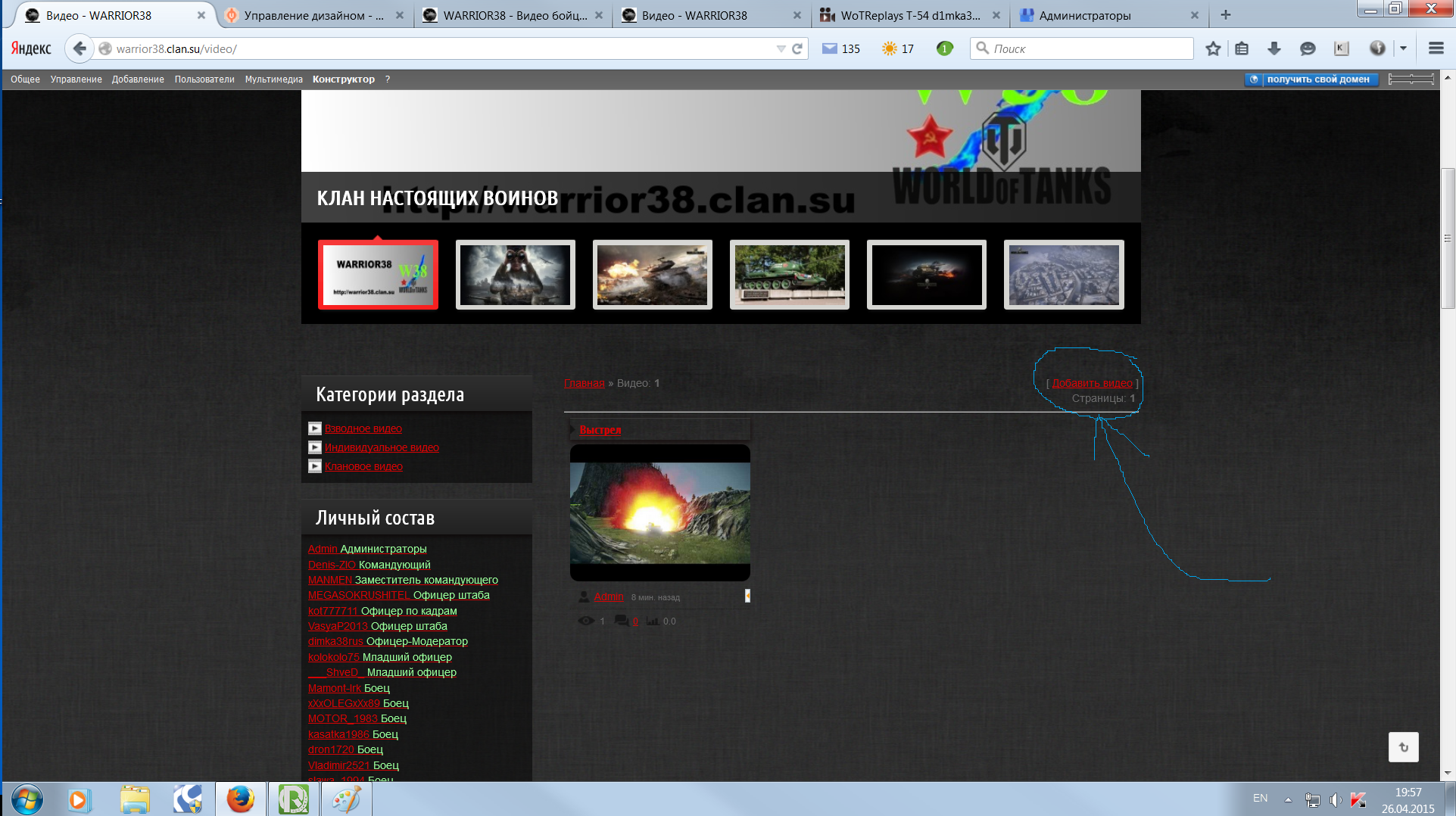Open the media player taskbar icon
This screenshot has height=816, width=1456.
[x=79, y=799]
